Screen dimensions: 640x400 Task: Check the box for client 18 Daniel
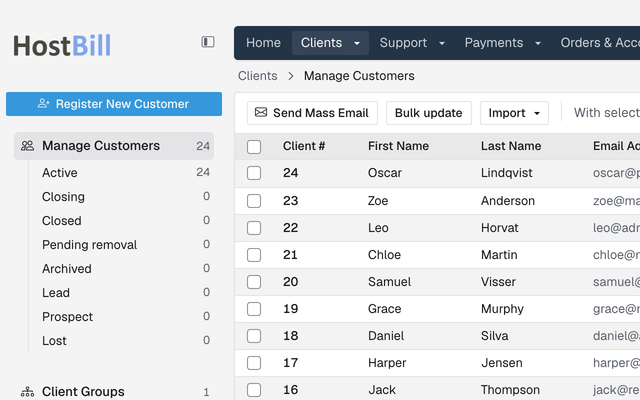coord(254,336)
